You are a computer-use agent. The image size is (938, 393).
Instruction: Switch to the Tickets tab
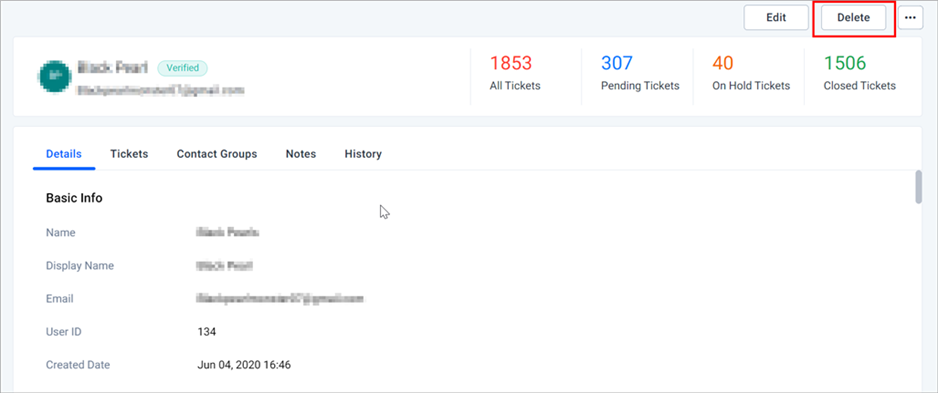coord(129,154)
